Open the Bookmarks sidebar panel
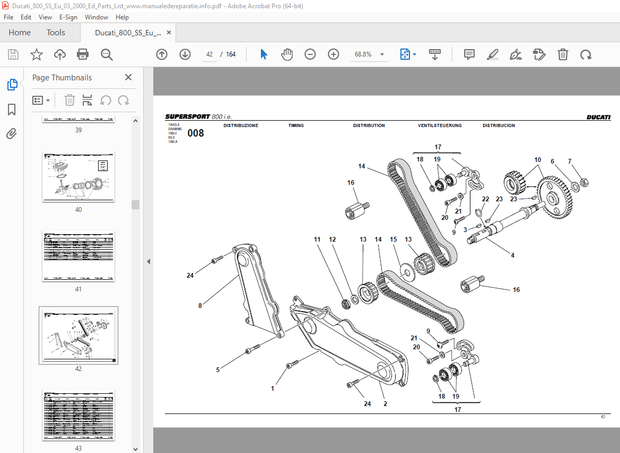The image size is (620, 453). (12, 109)
